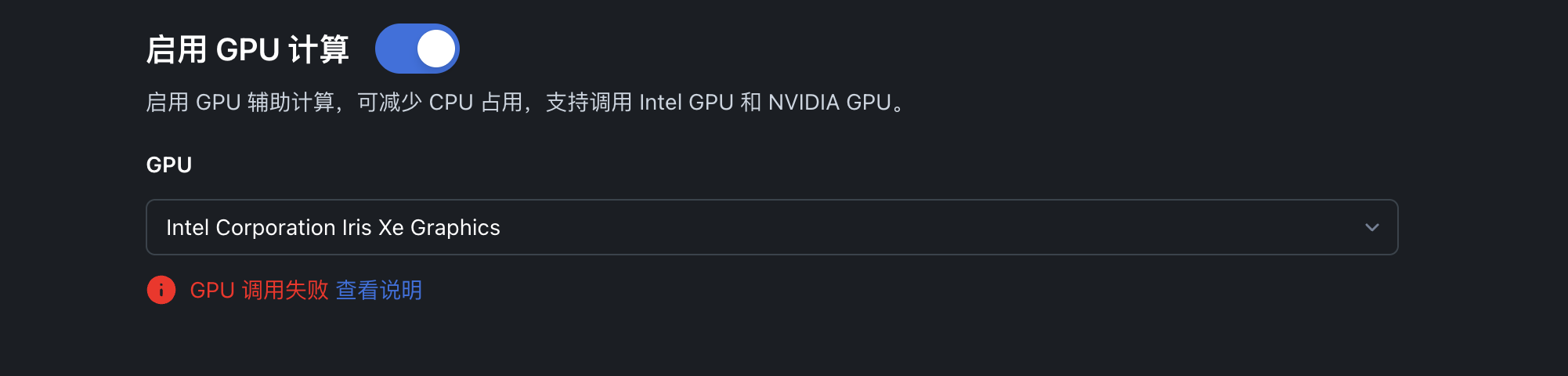
Task: Click the empty middle area of the GPU dropdown
Action: click(x=901, y=227)
